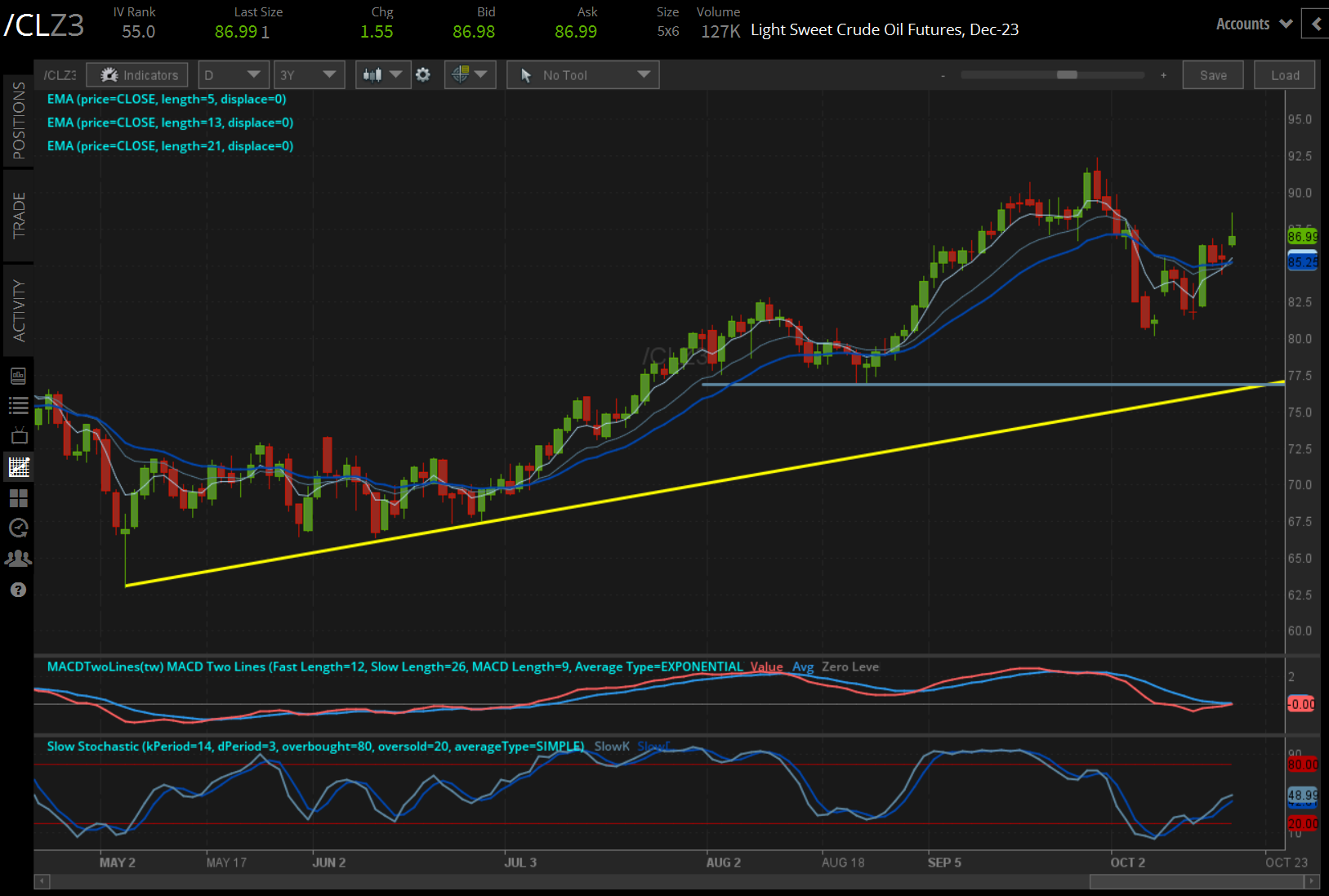Open the No Tool drawing dropdown
This screenshot has width=1329, height=896.
point(582,75)
